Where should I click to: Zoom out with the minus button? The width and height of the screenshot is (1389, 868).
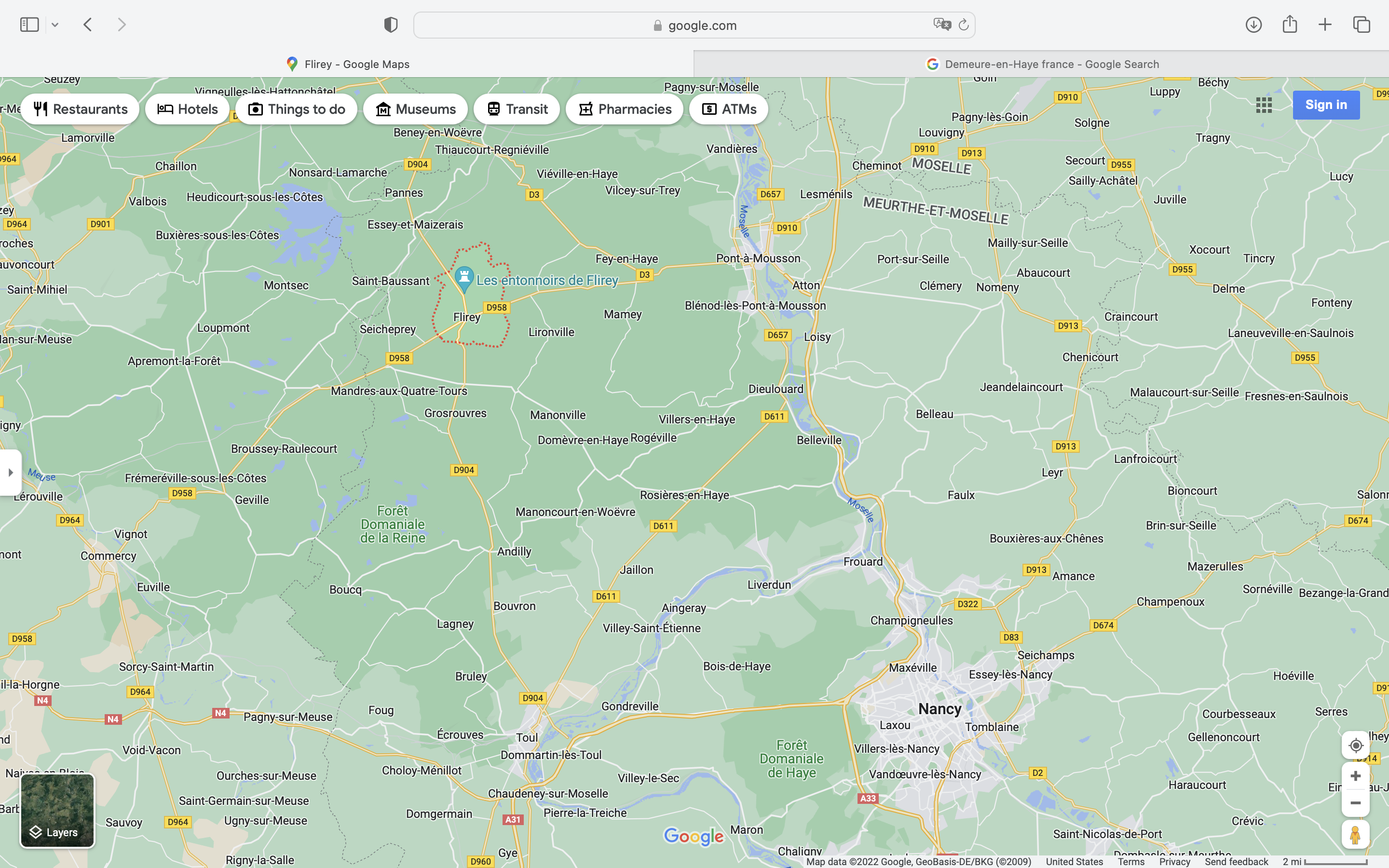pyautogui.click(x=1355, y=803)
